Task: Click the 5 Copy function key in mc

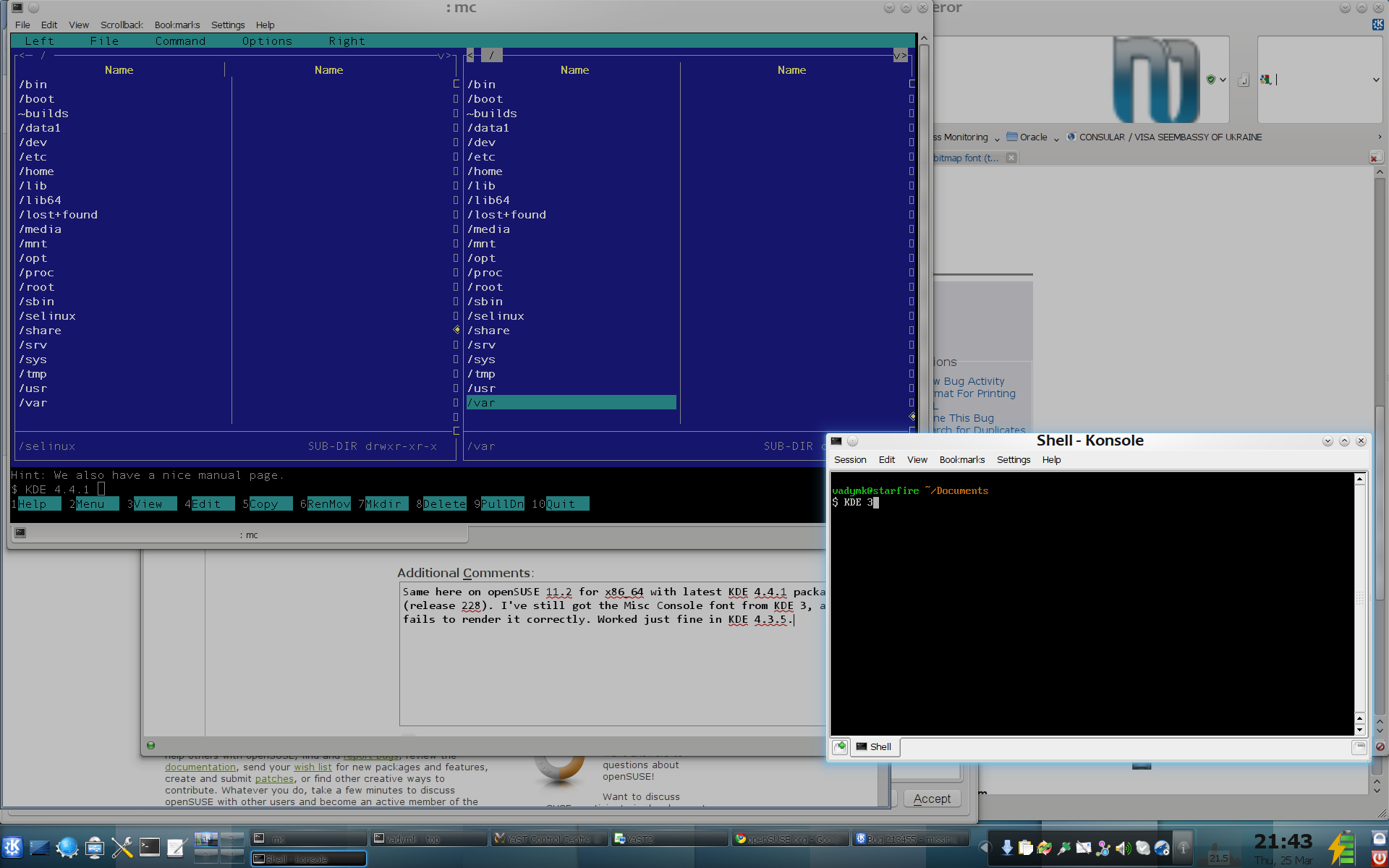Action: tap(267, 504)
